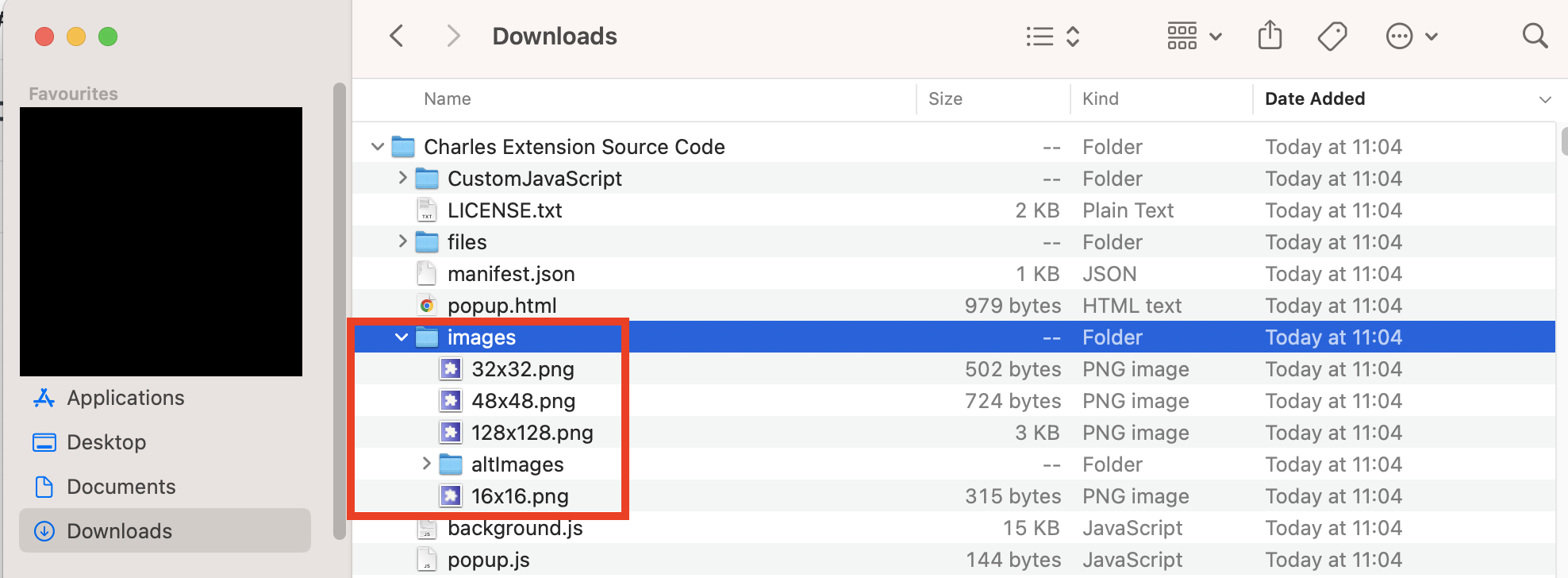Select Desktop in the sidebar
This screenshot has height=578, width=1568.
point(106,442)
